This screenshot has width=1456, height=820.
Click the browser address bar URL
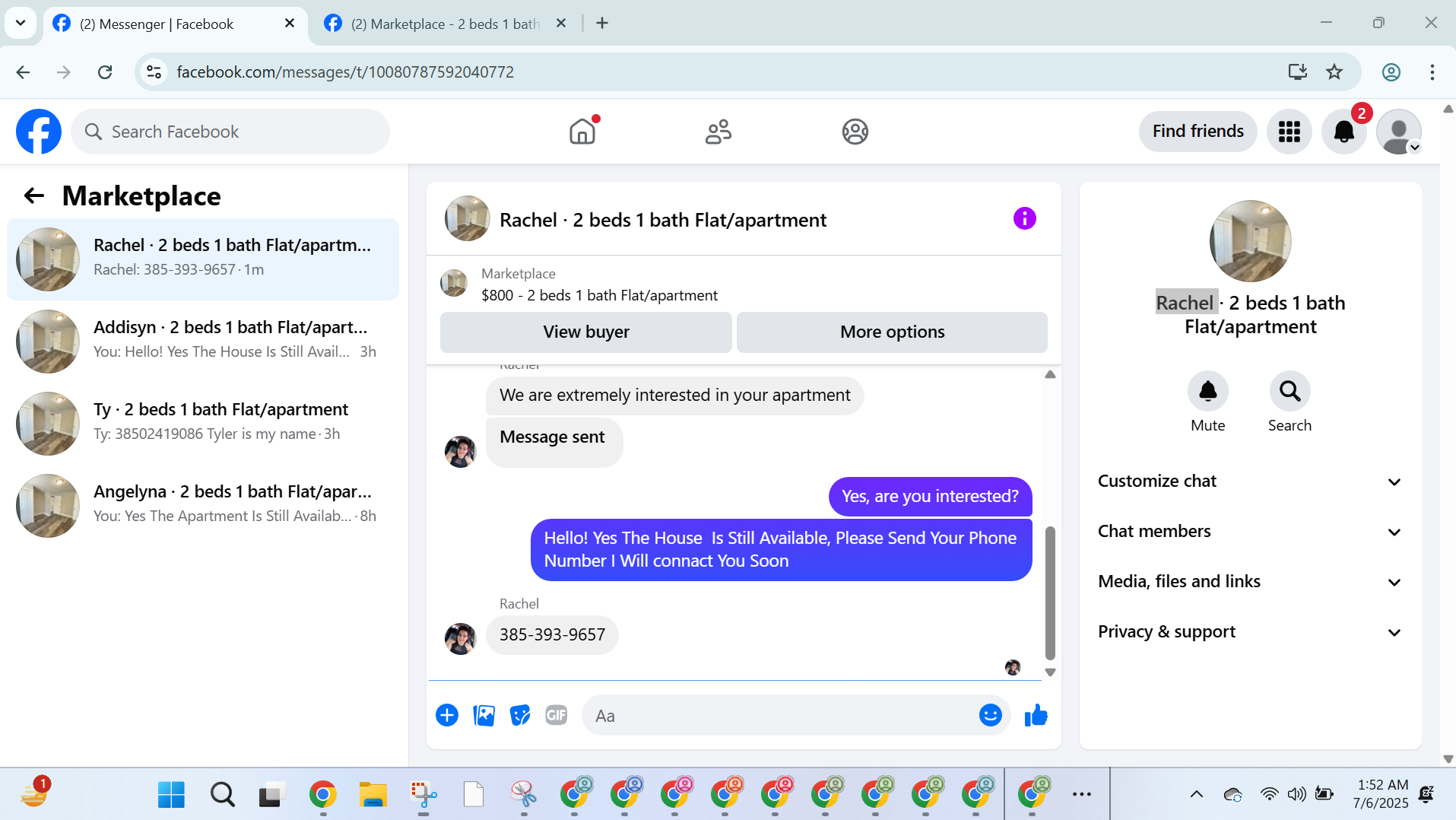pyautogui.click(x=345, y=72)
